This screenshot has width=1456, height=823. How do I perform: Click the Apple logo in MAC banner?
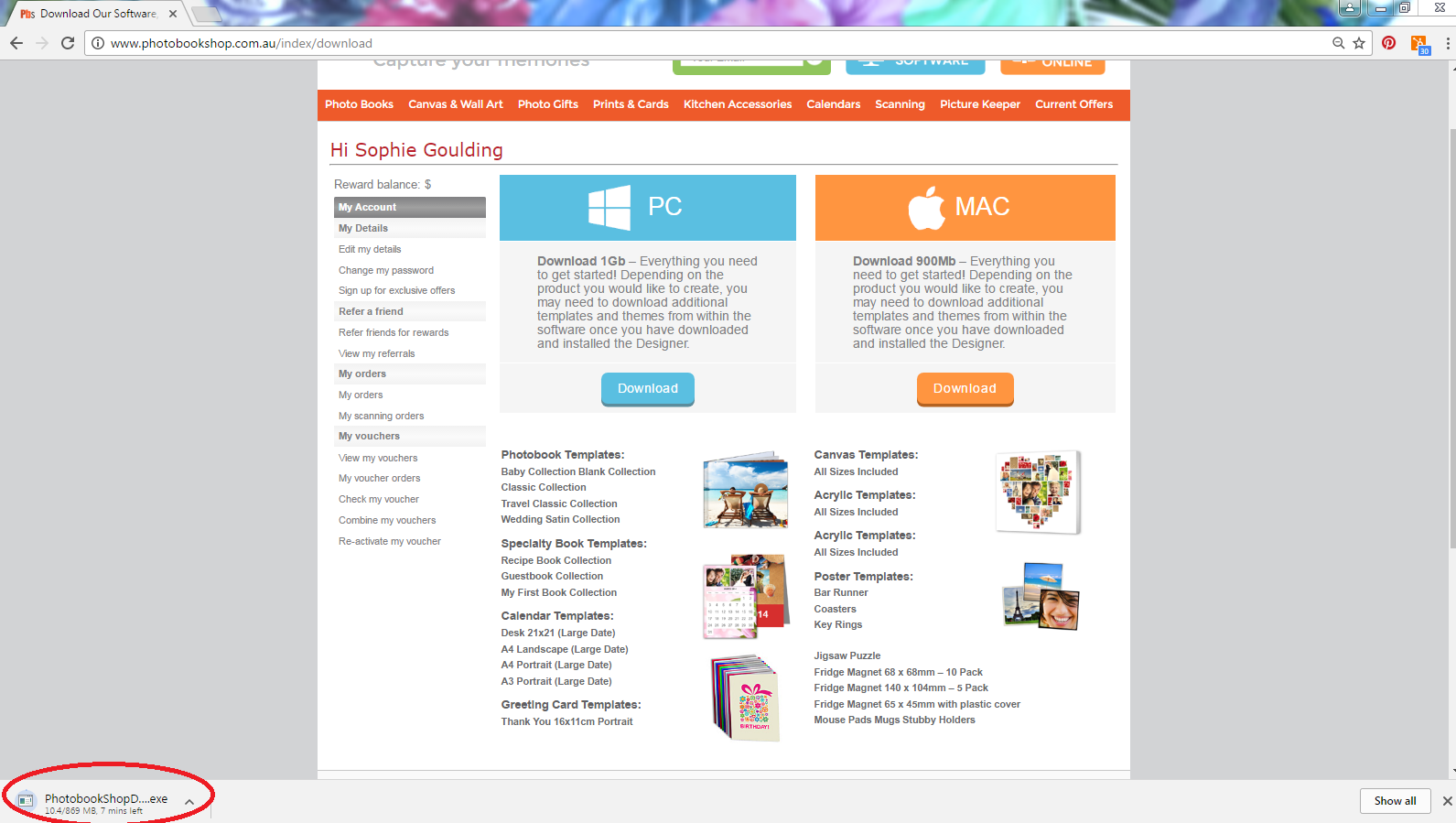coord(926,208)
